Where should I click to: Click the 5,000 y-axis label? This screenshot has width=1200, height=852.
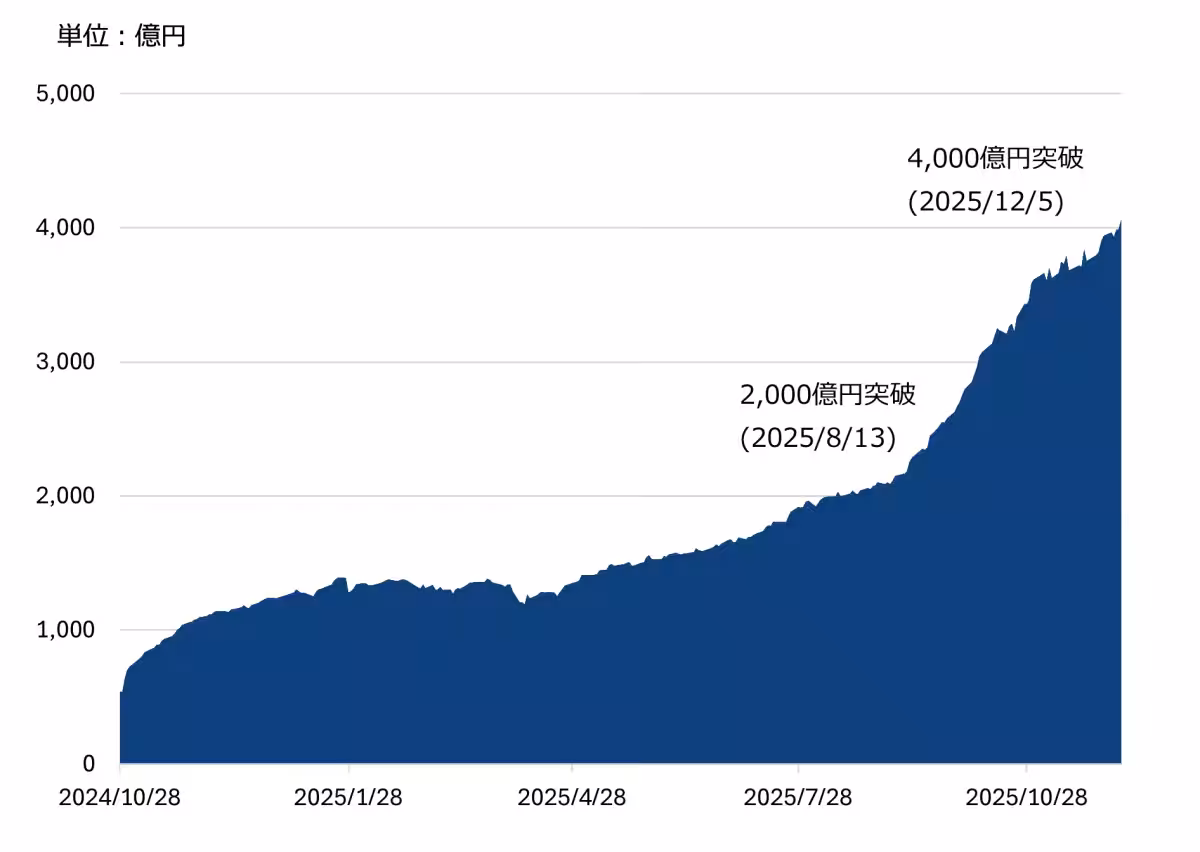(x=65, y=94)
